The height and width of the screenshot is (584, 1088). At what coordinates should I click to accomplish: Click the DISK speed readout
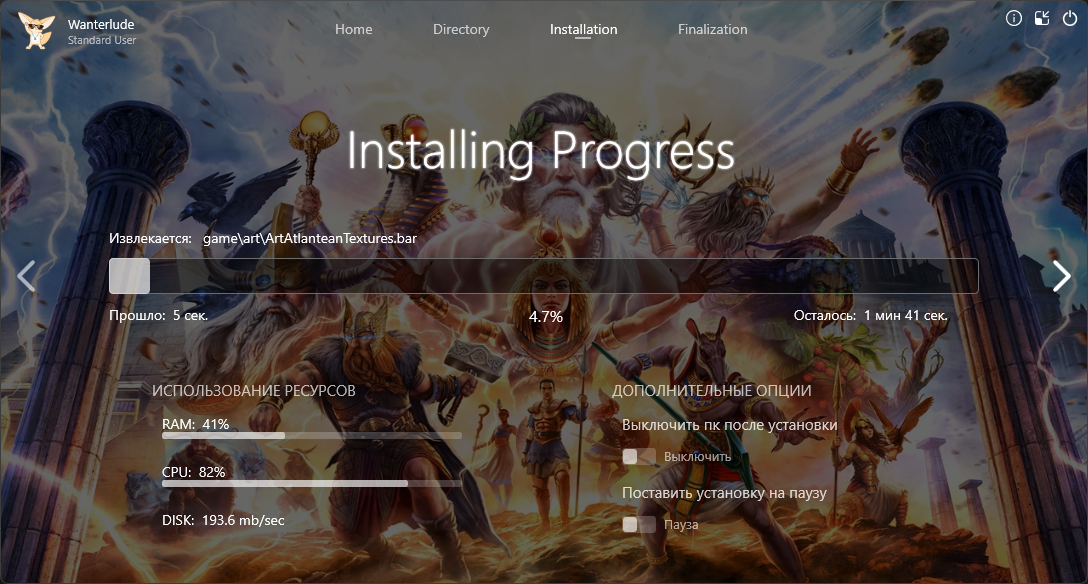[x=223, y=520]
